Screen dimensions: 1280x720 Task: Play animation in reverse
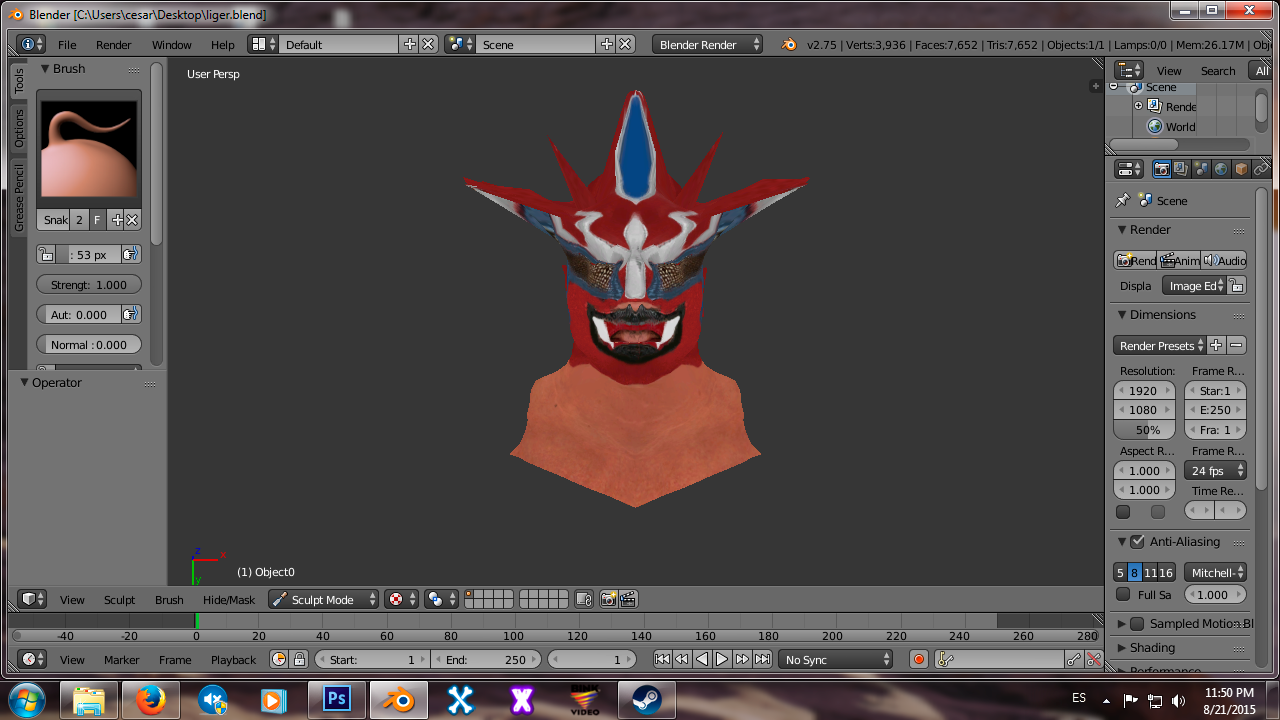(x=702, y=659)
